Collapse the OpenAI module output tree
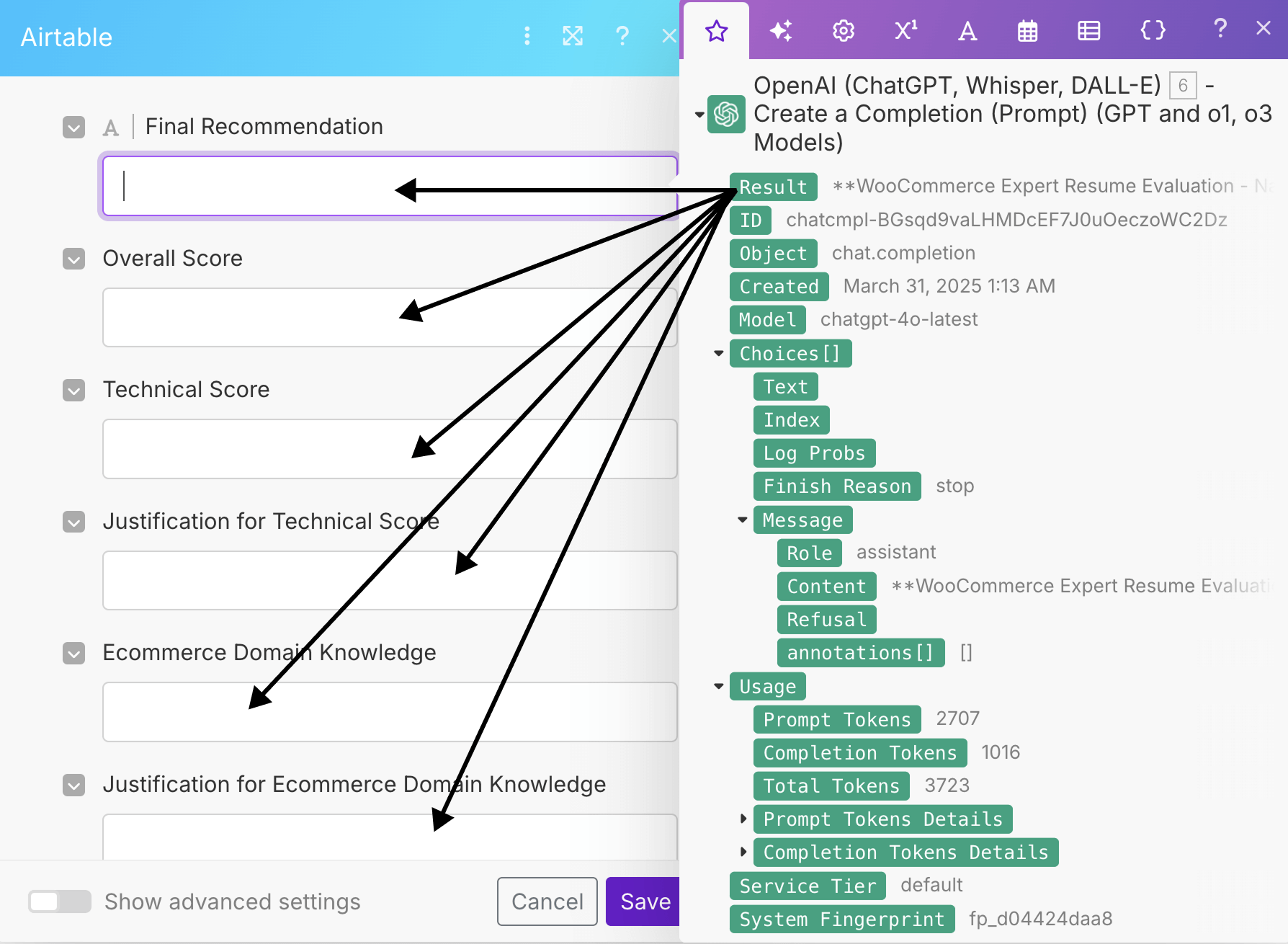 (699, 115)
